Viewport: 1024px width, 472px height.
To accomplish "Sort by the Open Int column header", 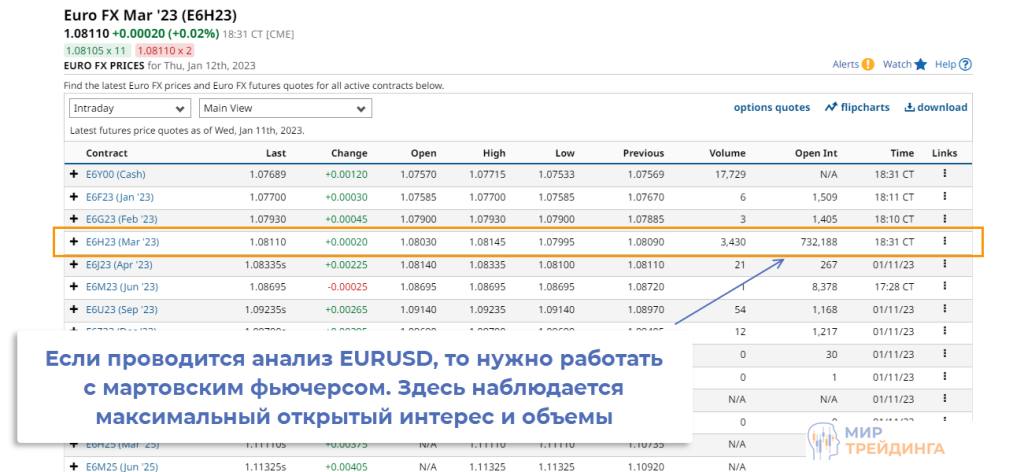I will tap(816, 153).
